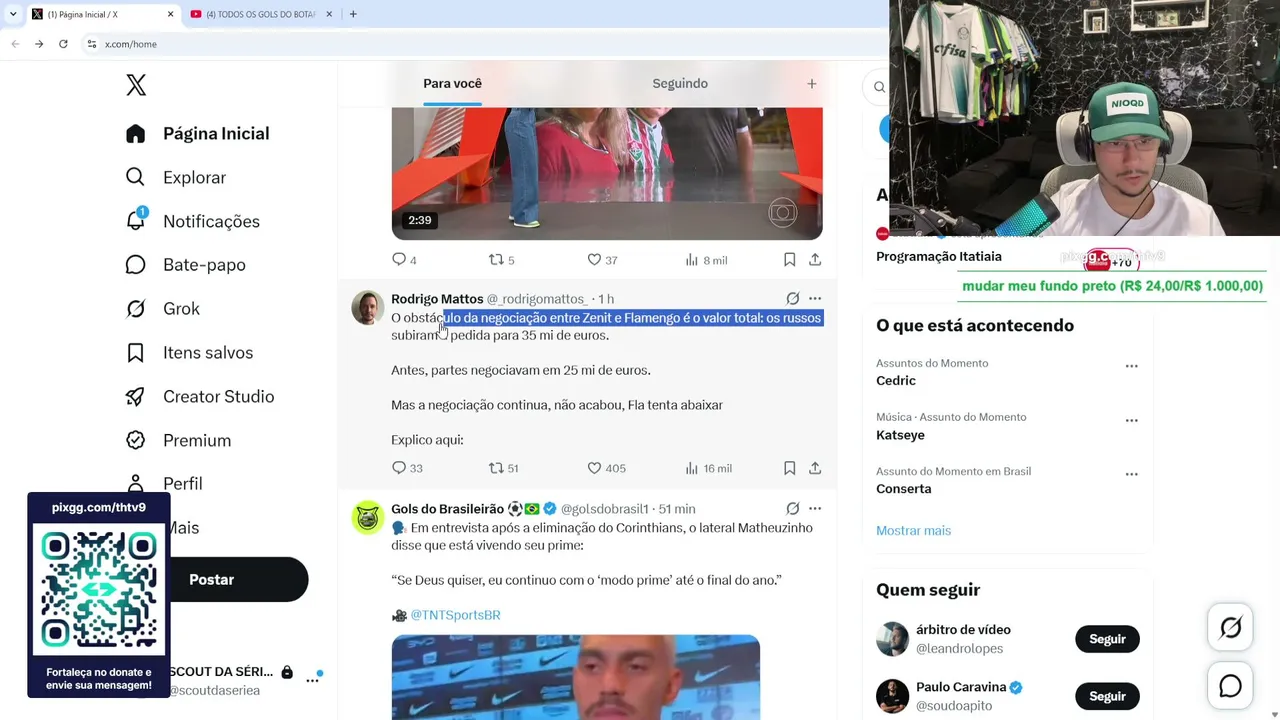Reload the x.com page
The width and height of the screenshot is (1280, 720).
[x=63, y=44]
